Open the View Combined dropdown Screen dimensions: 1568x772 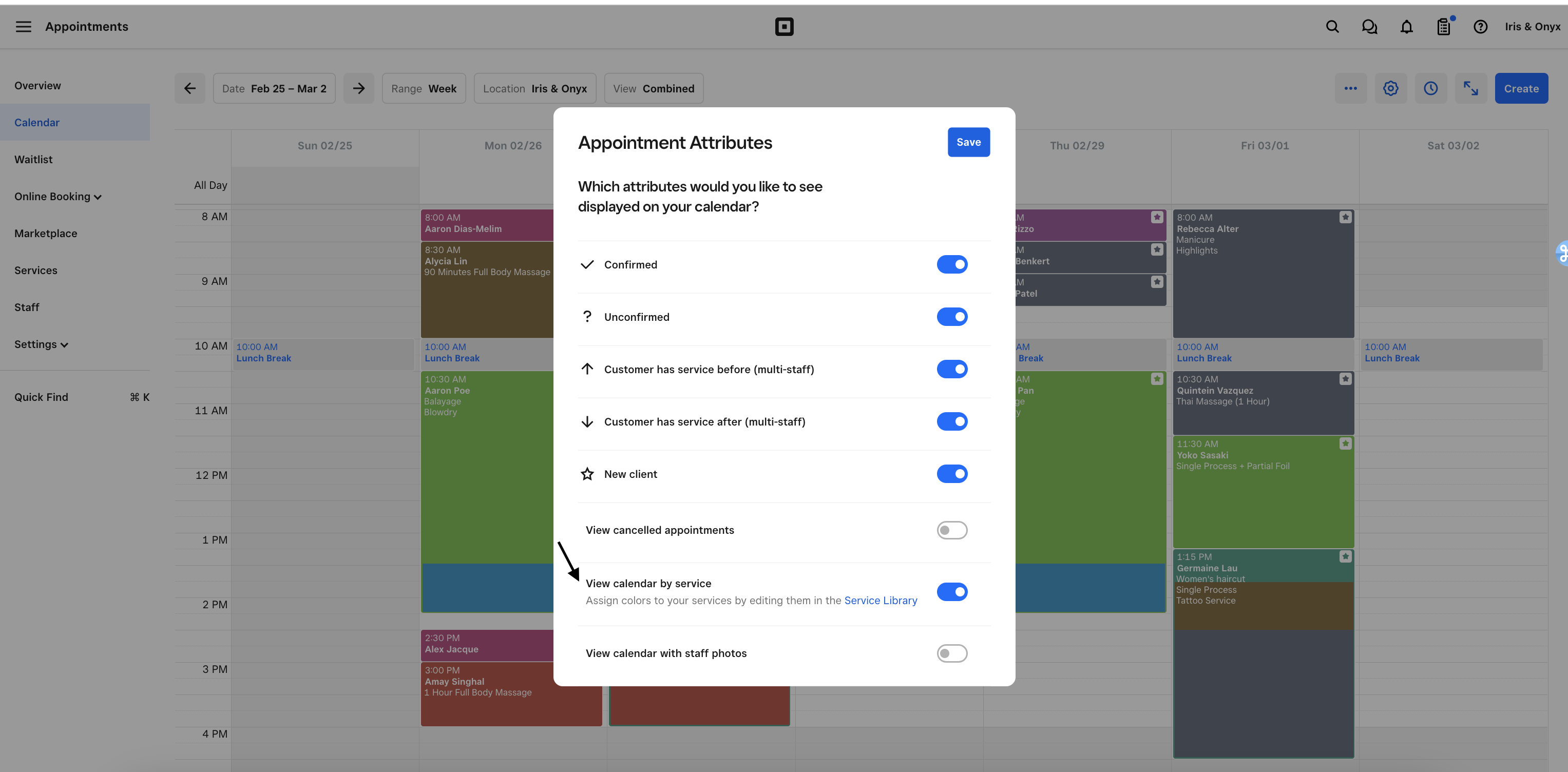click(x=654, y=89)
